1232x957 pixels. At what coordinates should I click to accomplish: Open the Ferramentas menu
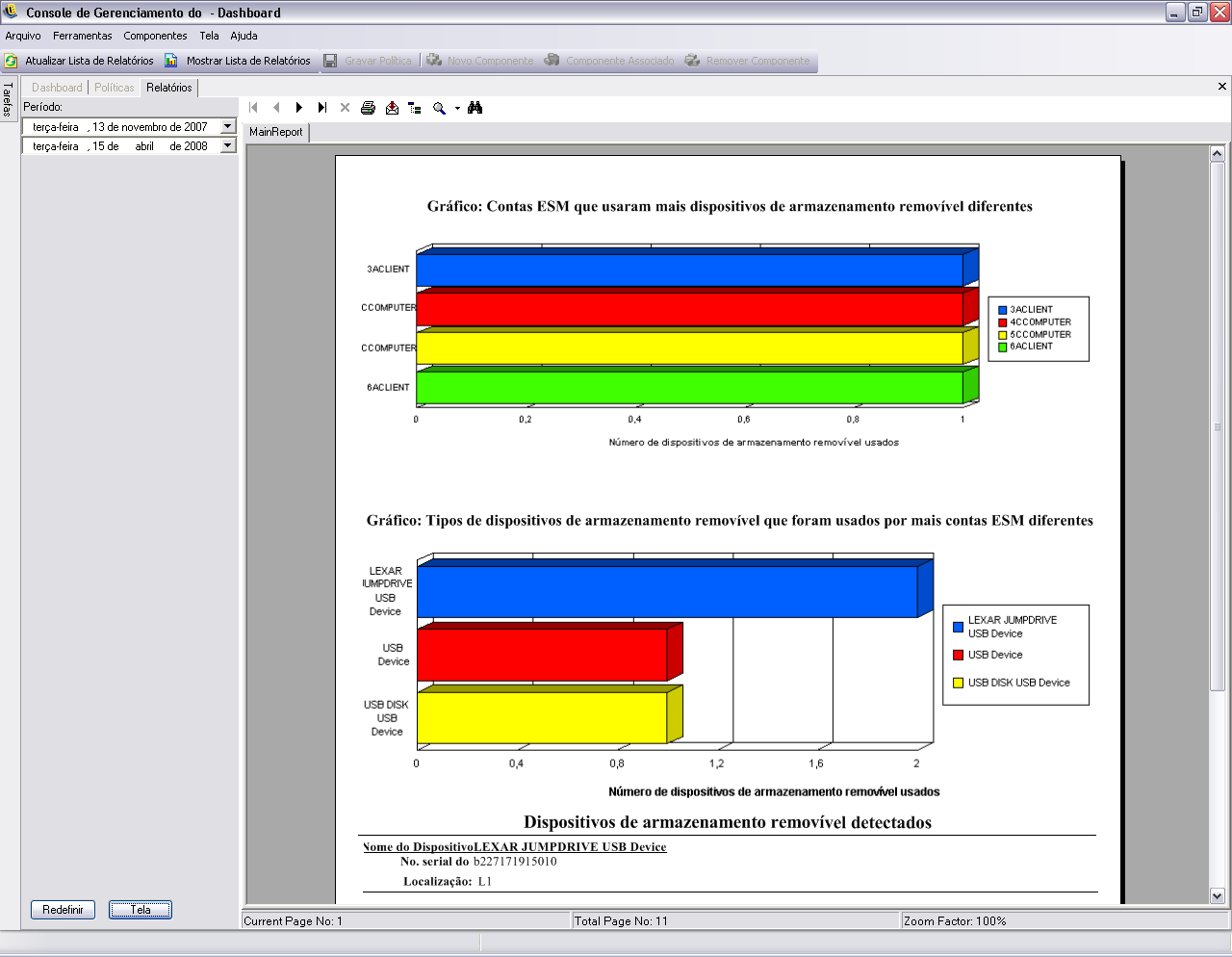pyautogui.click(x=83, y=36)
